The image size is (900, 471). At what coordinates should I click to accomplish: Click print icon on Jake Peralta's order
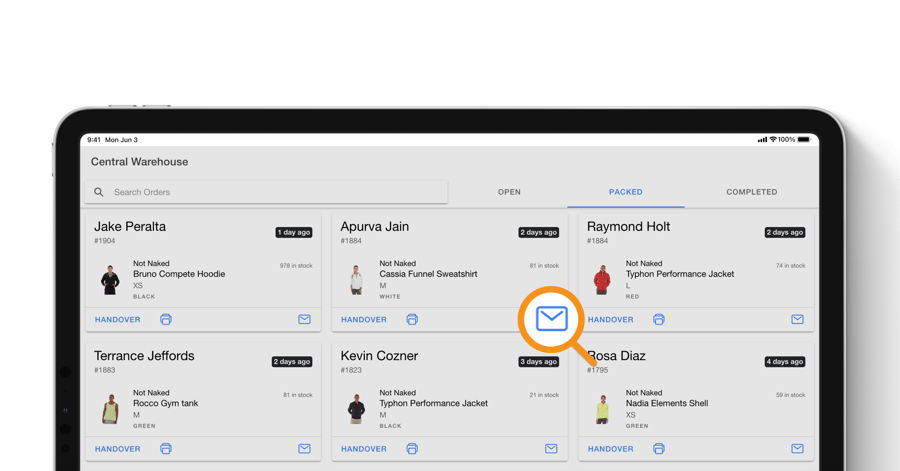[166, 320]
